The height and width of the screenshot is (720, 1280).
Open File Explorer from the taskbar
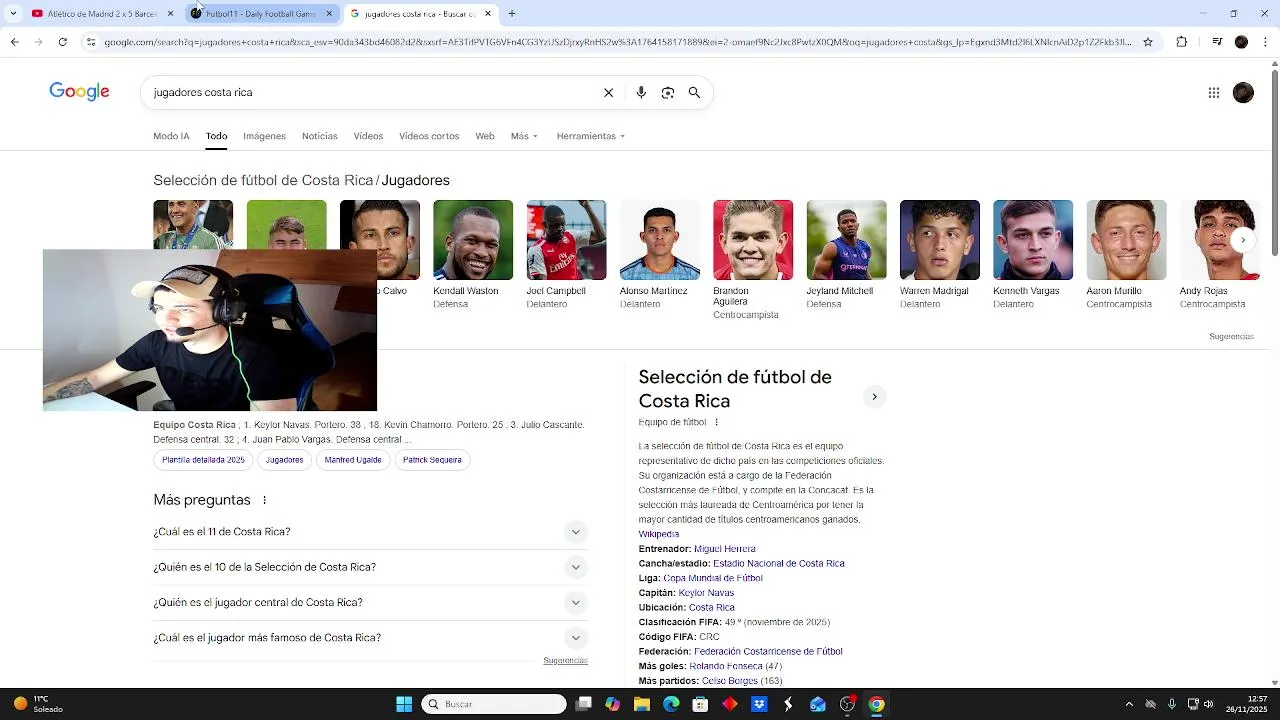642,704
